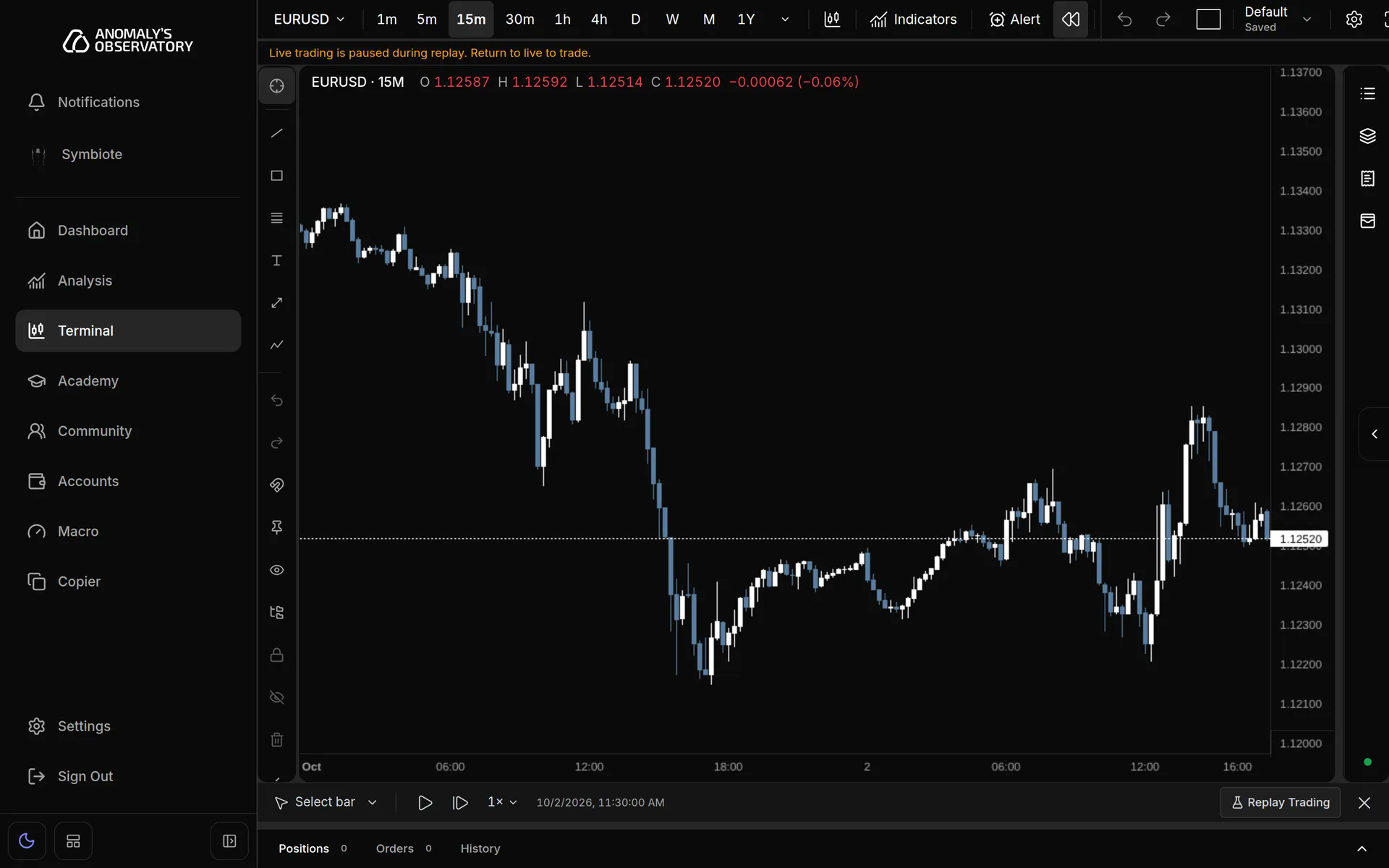Toggle bar replay rewind button
Viewport: 1389px width, 868px height.
point(1071,20)
